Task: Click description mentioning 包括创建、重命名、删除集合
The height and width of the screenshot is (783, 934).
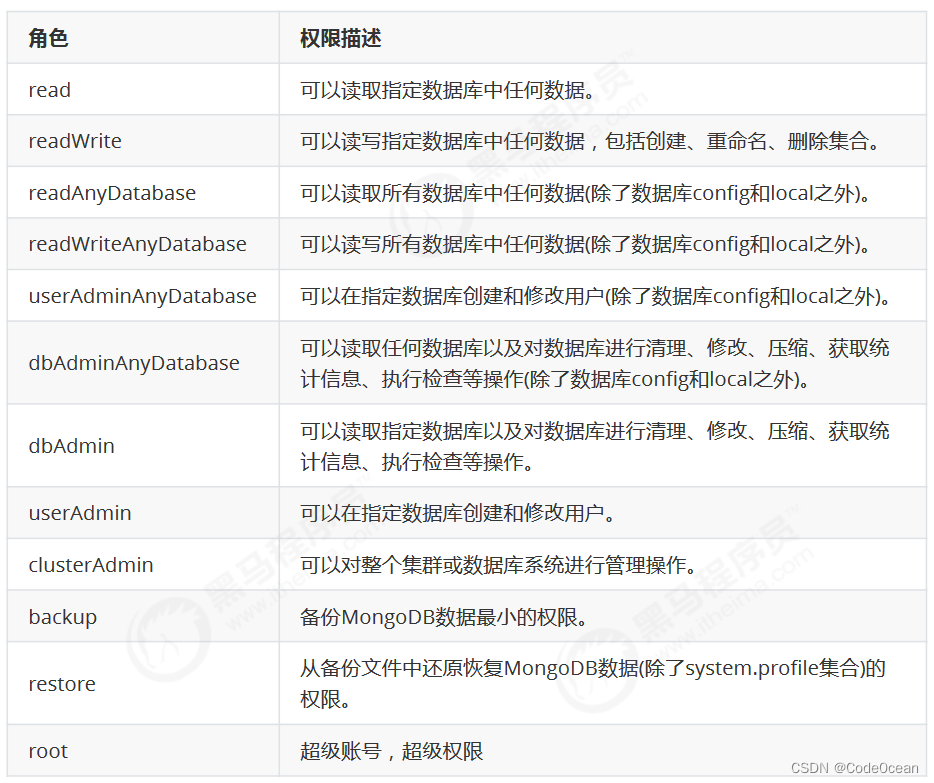Action: [590, 141]
